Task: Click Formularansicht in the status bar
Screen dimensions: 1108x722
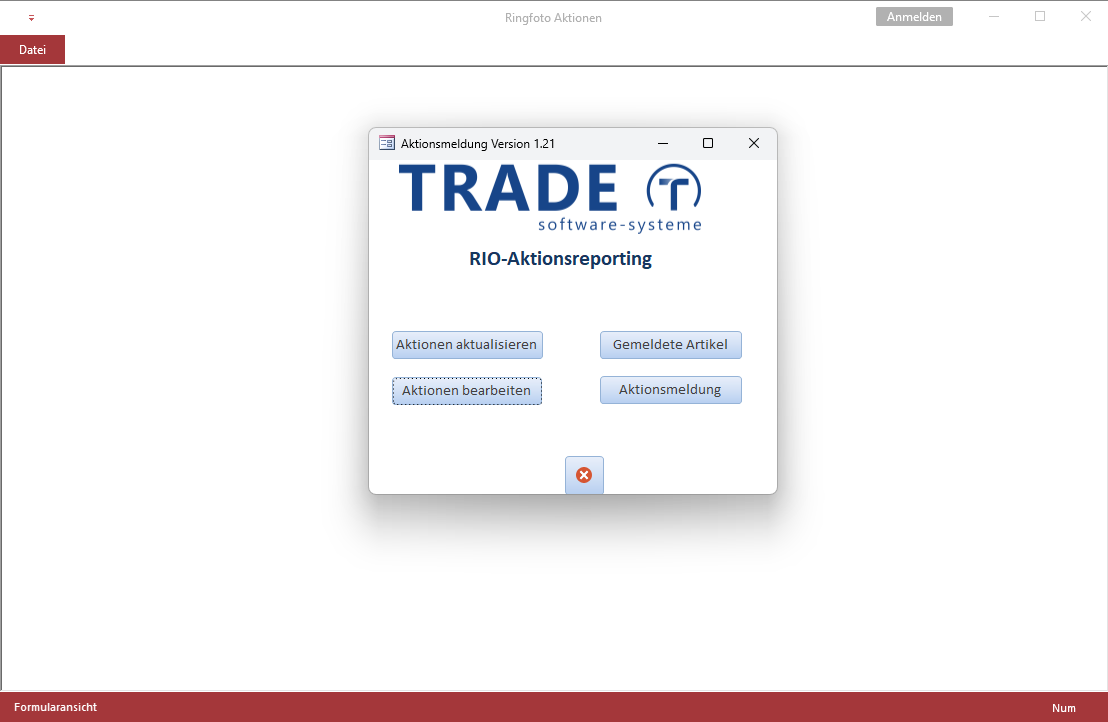Action: coord(55,707)
